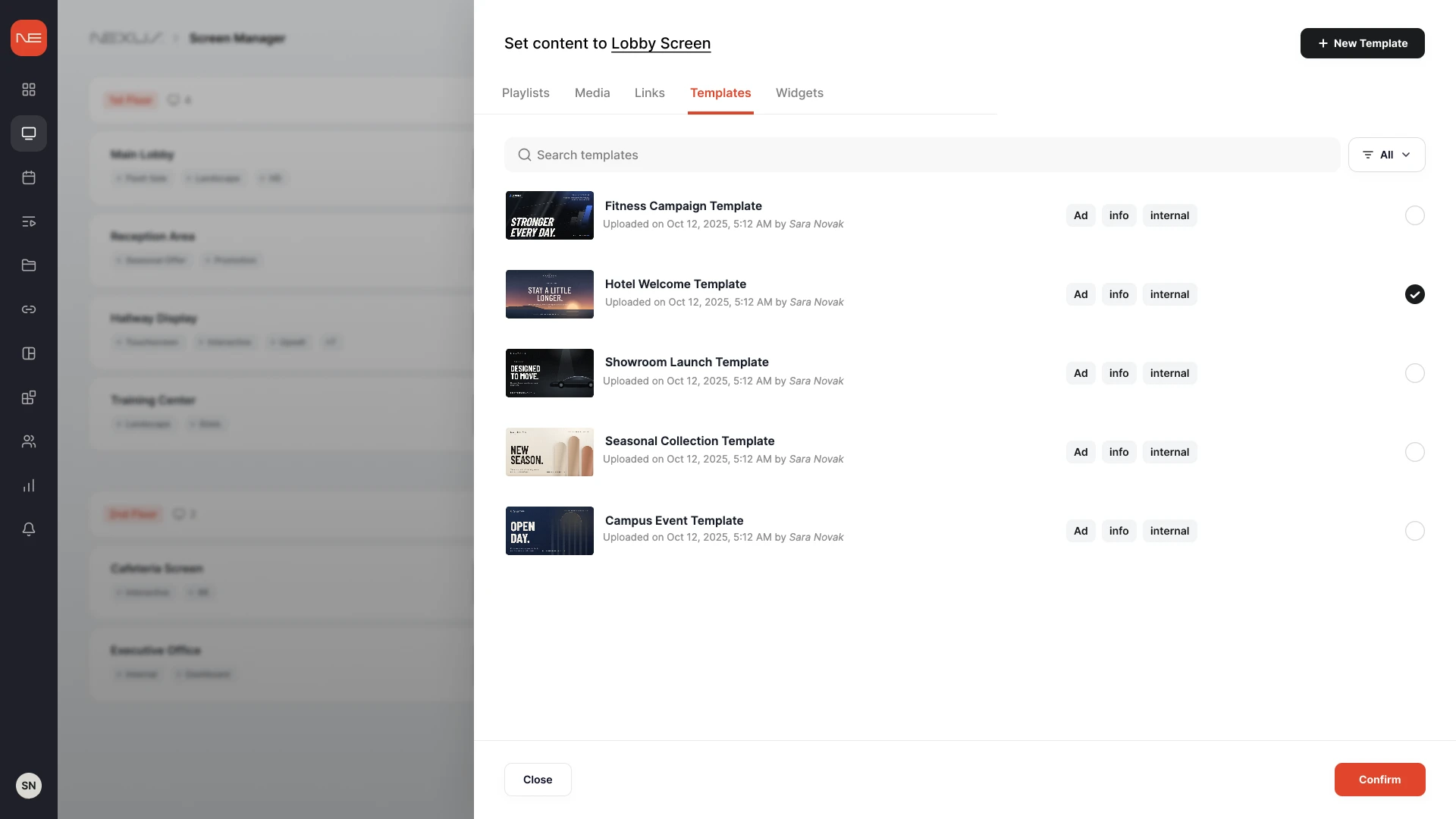Click the internal tag on Showroom Launch row
The image size is (1456, 819).
(x=1169, y=373)
